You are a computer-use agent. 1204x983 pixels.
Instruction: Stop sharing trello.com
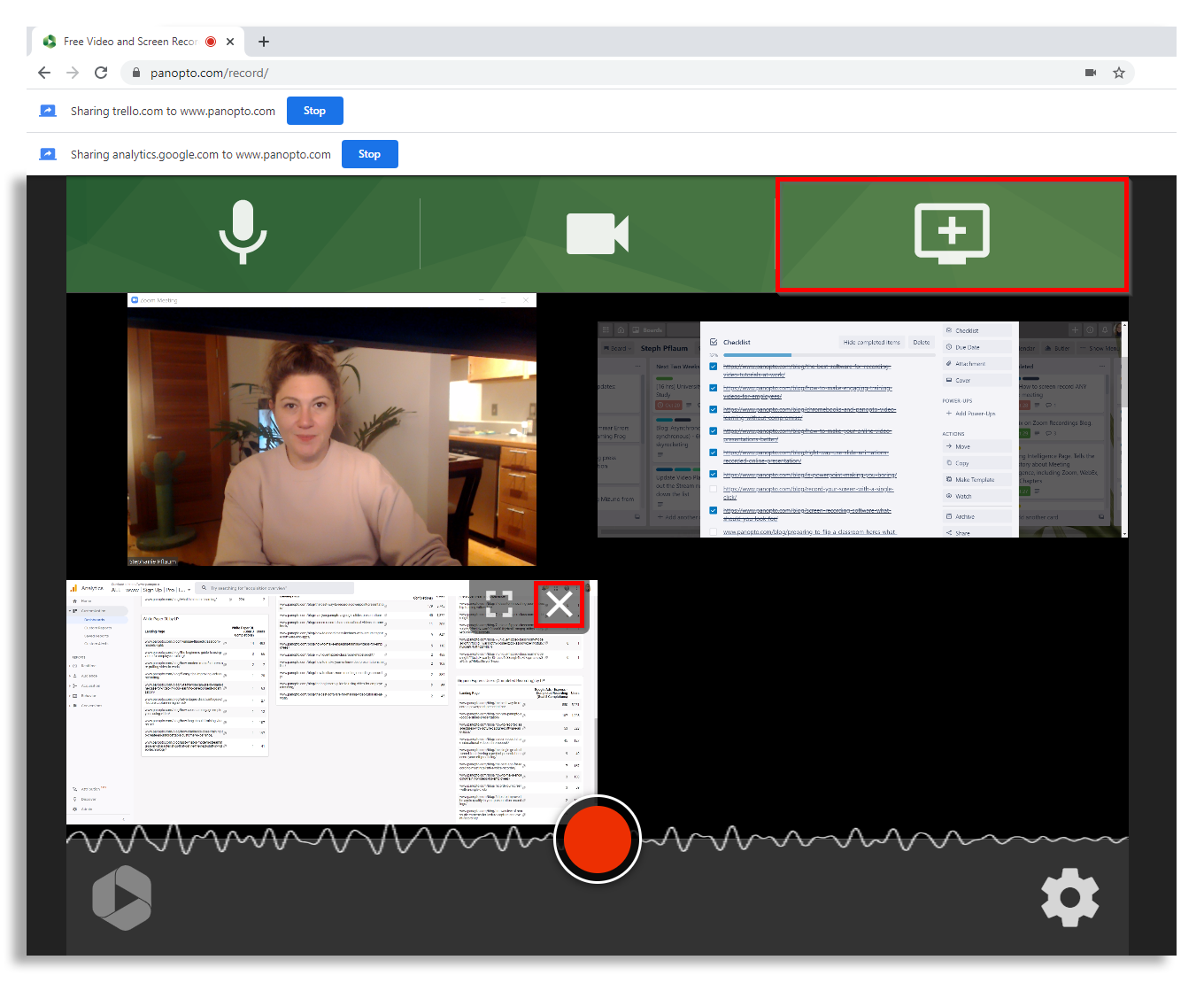tap(314, 110)
